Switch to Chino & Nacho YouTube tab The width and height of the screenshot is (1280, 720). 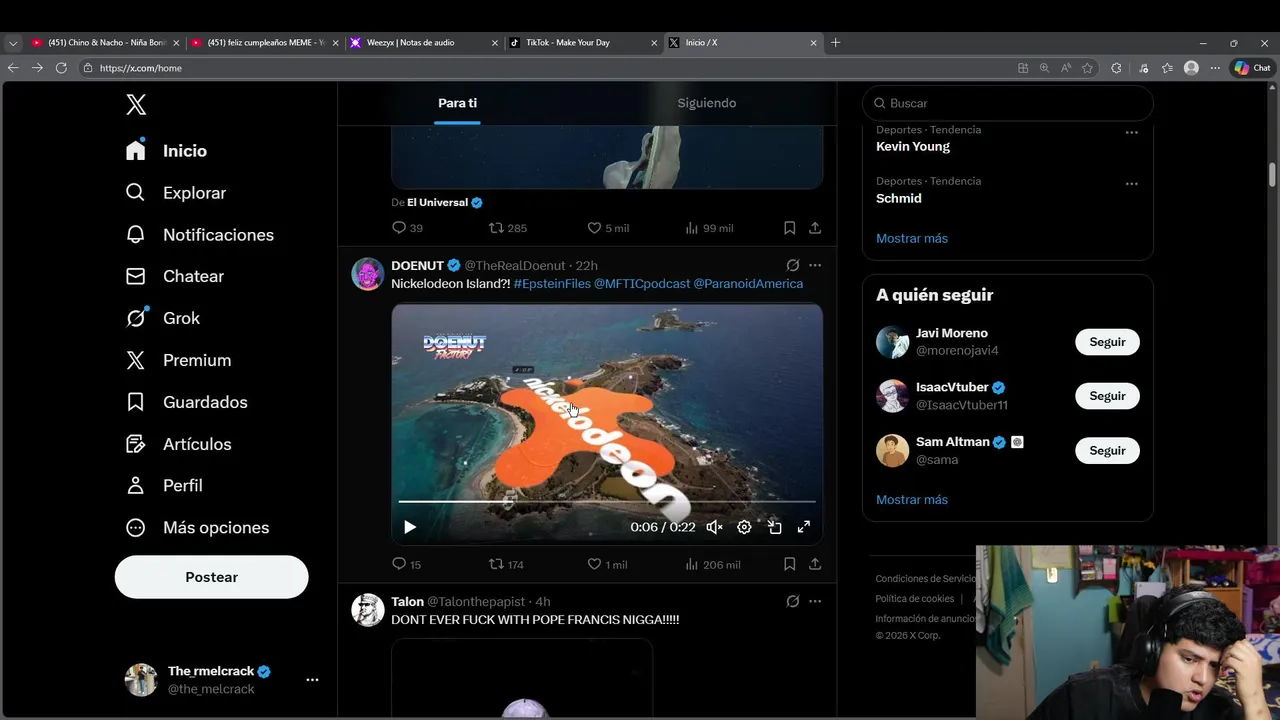[x=105, y=43]
